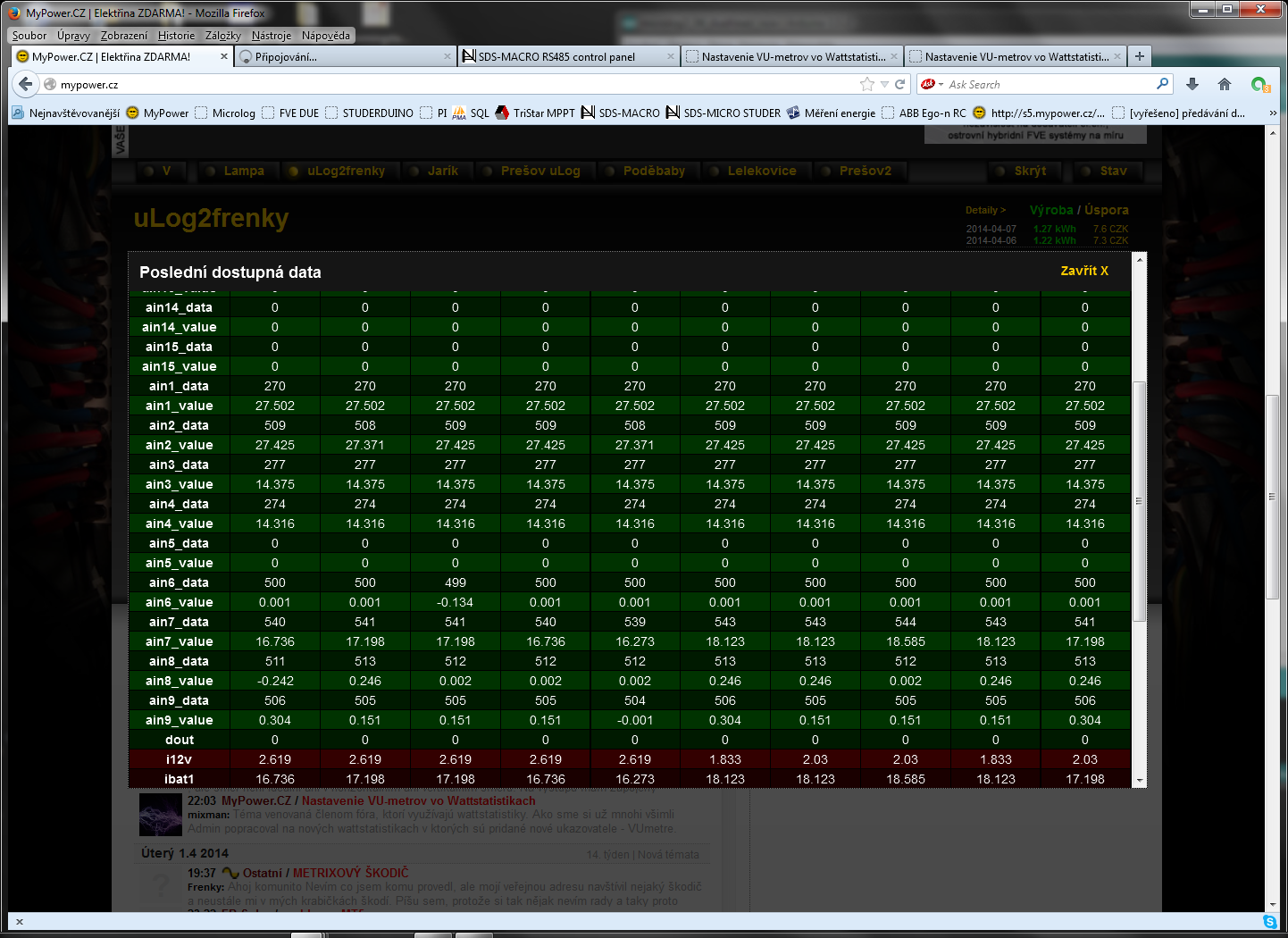Close the add-on bar with X
1288x938 pixels.
[x=20, y=921]
